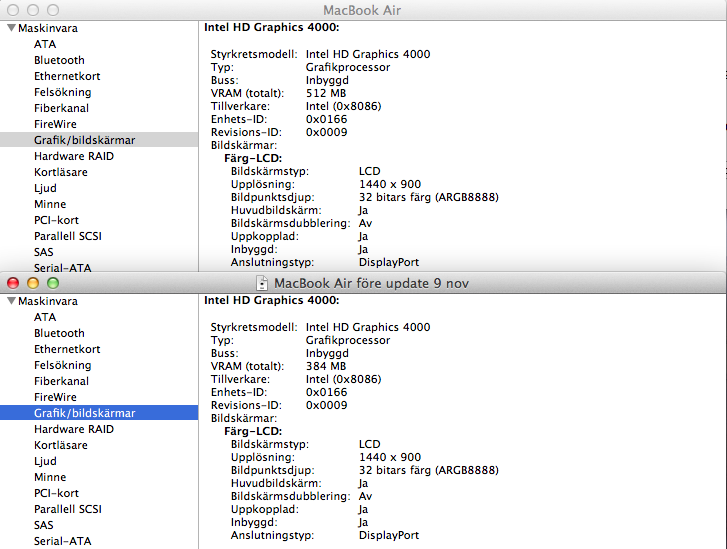Click the '512 MB' VRAM value in upper window
The image size is (727, 549).
click(326, 93)
